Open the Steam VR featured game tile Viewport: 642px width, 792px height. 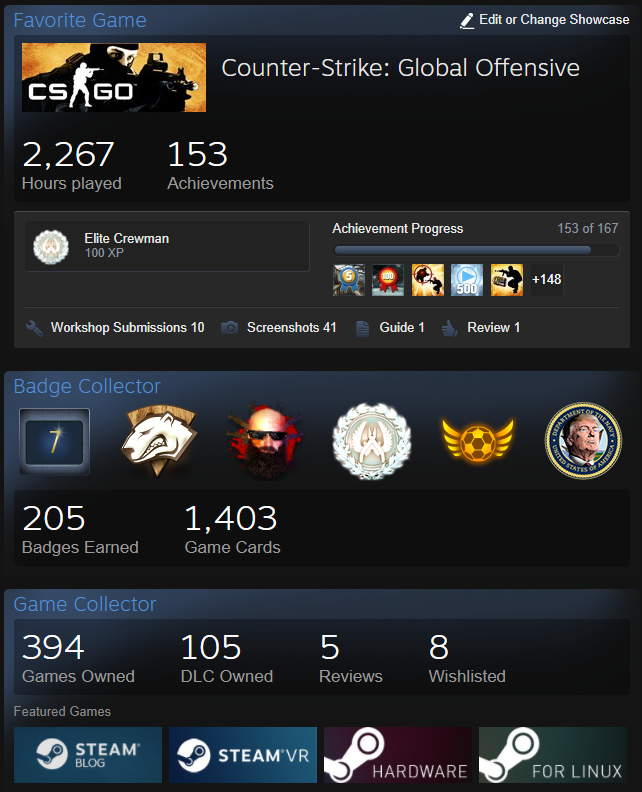point(243,755)
